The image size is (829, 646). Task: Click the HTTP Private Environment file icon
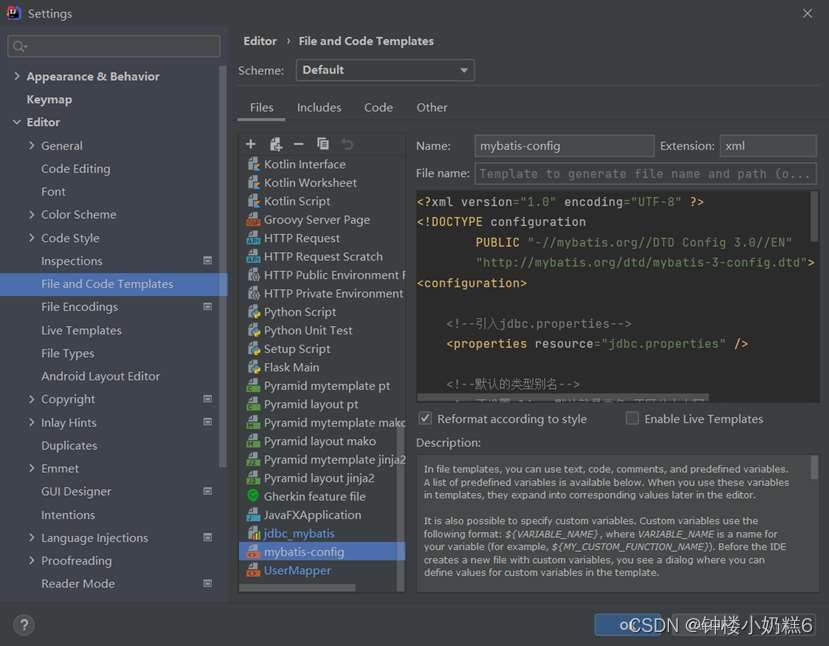254,293
